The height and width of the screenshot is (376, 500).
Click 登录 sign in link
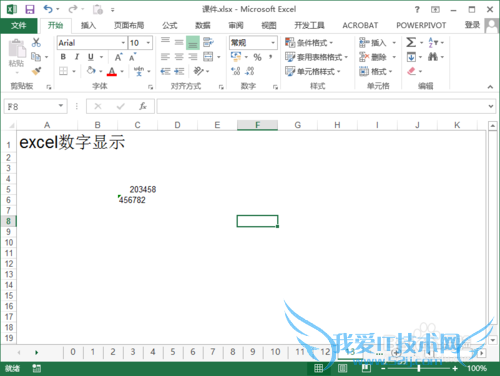click(x=472, y=25)
